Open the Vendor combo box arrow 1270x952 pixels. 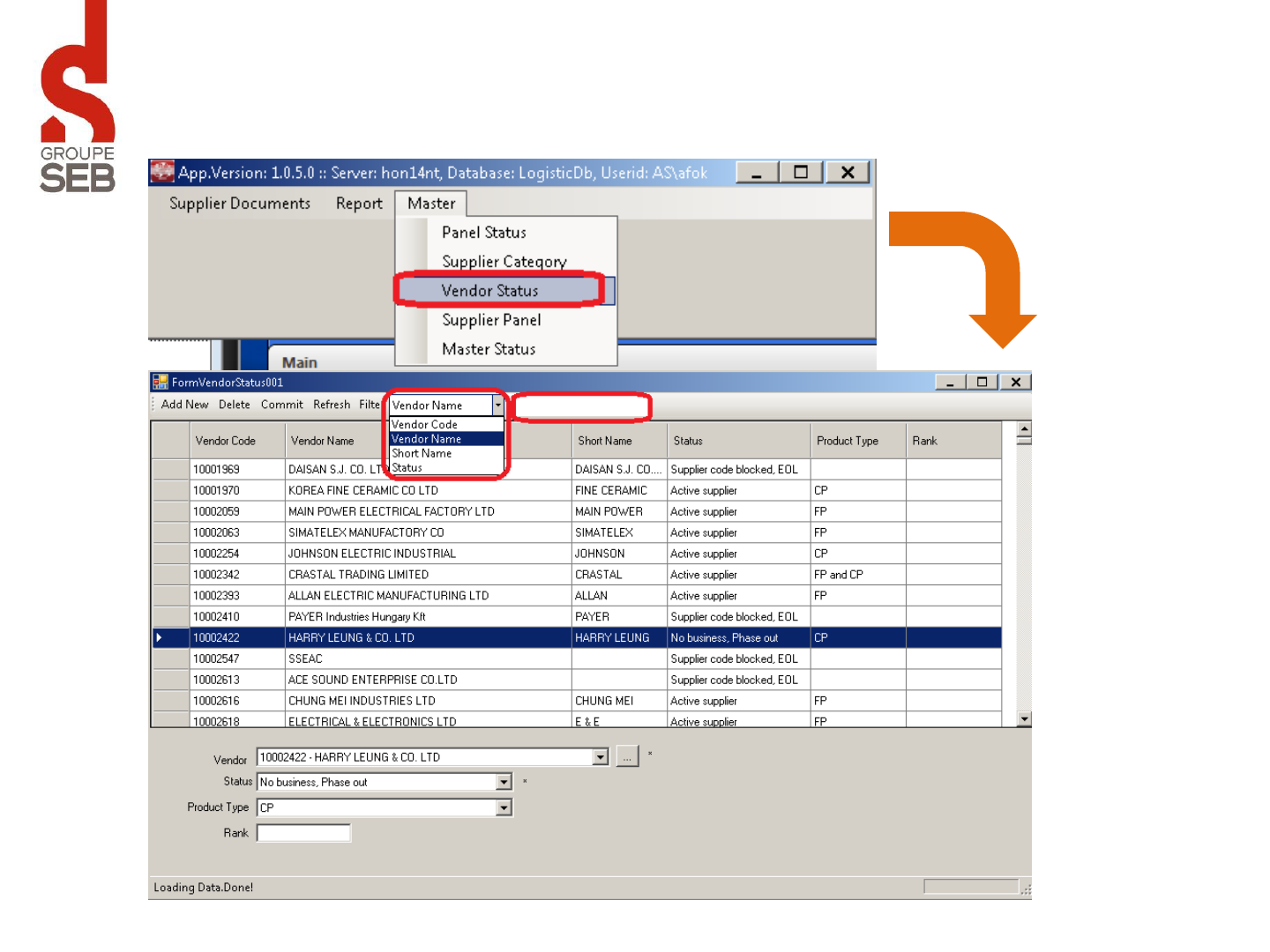601,757
